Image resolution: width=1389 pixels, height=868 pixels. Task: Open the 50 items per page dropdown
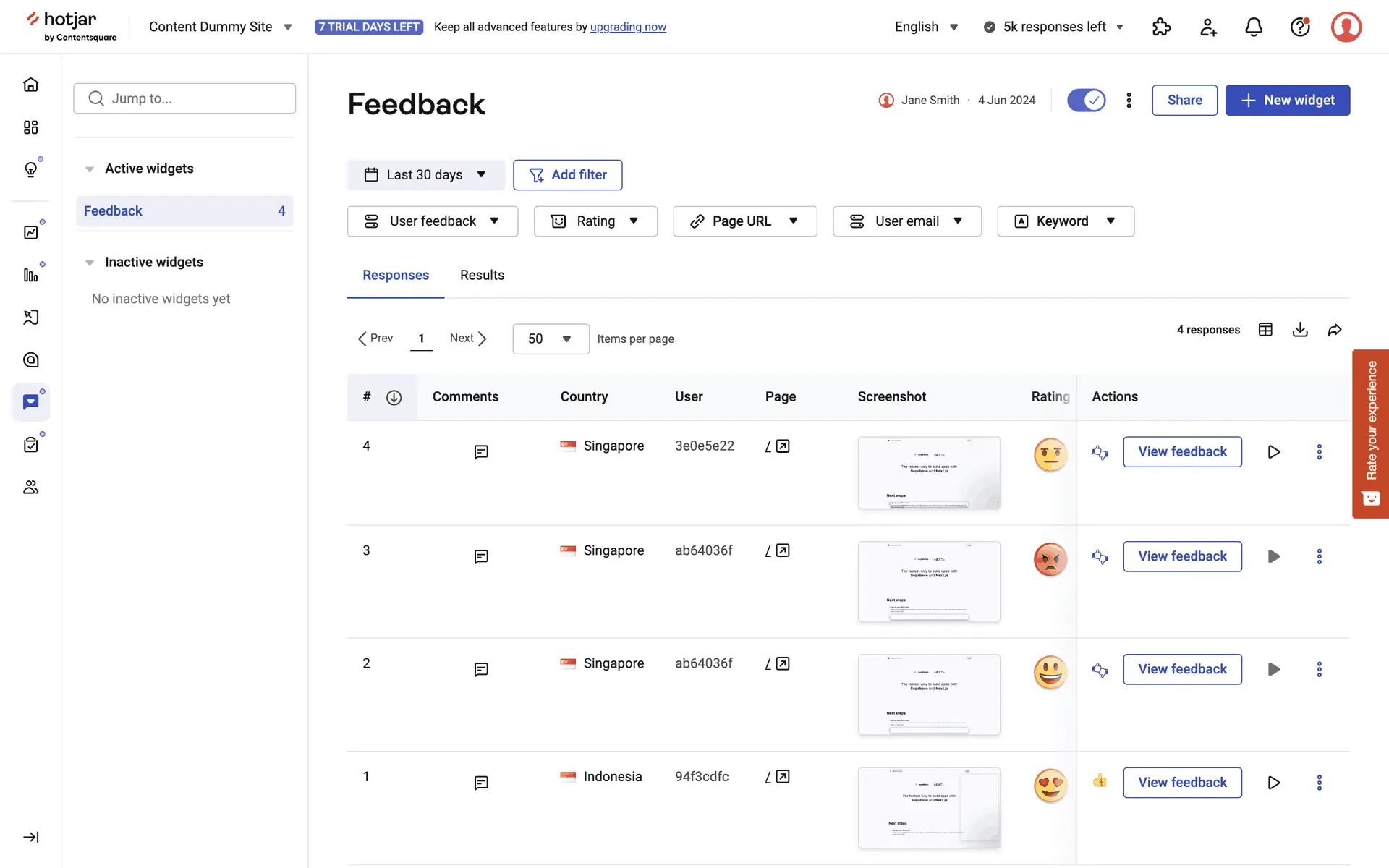coord(550,339)
